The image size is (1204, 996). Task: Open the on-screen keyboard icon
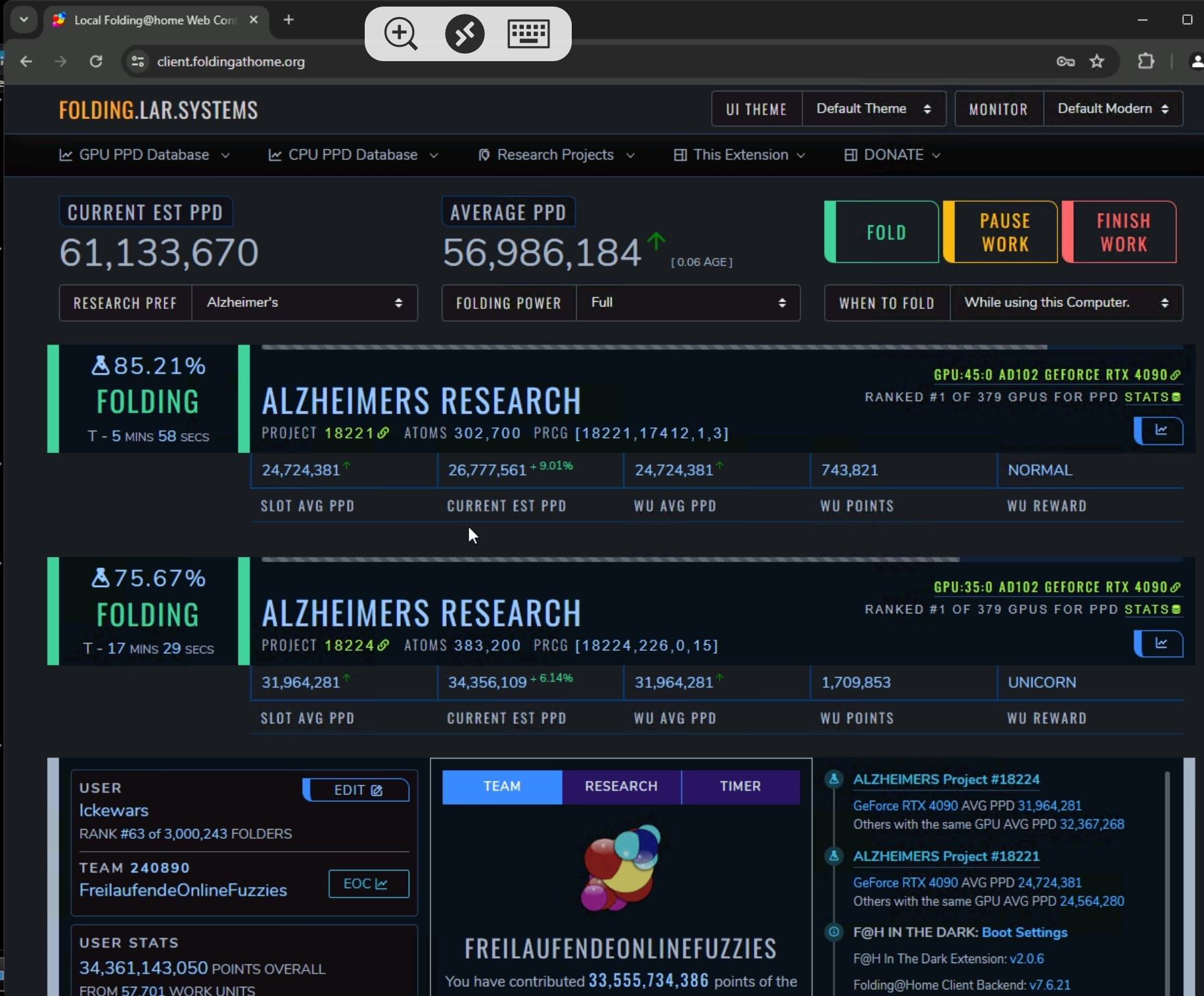pyautogui.click(x=528, y=34)
